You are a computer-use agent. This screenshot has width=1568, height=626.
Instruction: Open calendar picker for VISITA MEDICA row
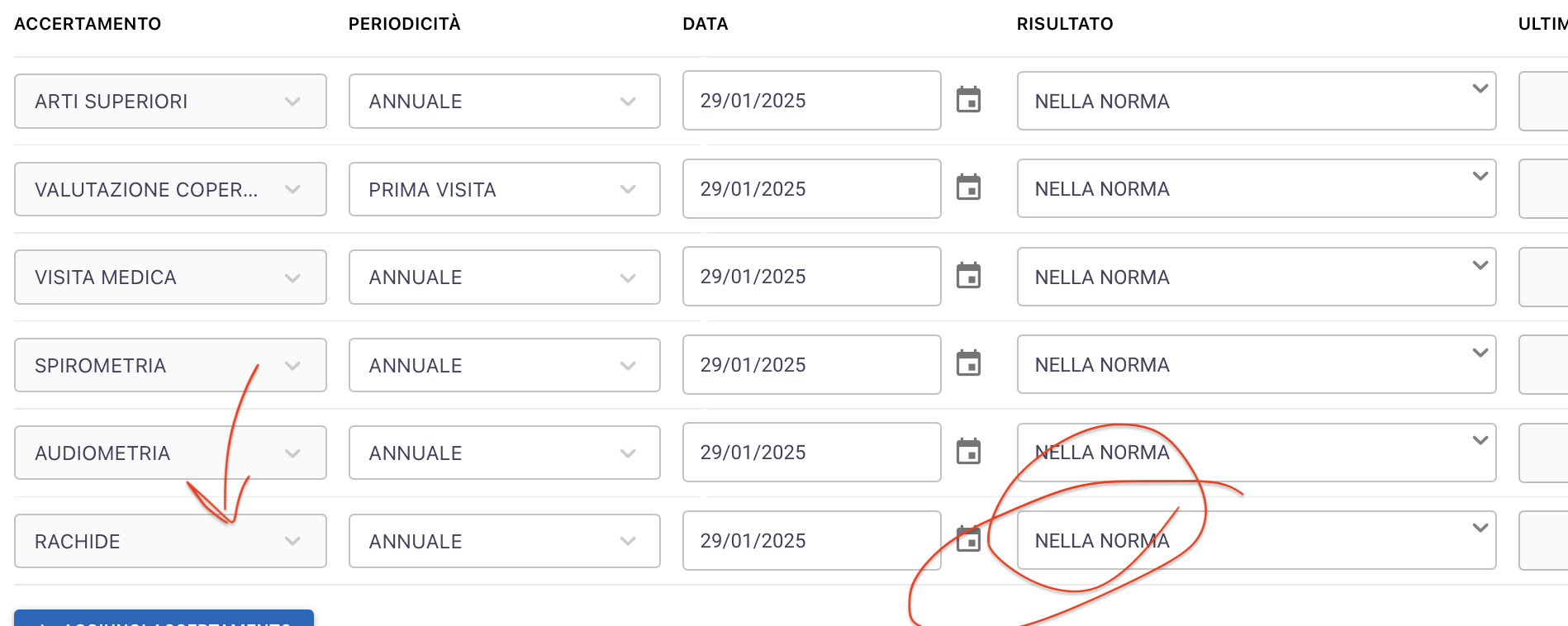click(x=968, y=276)
